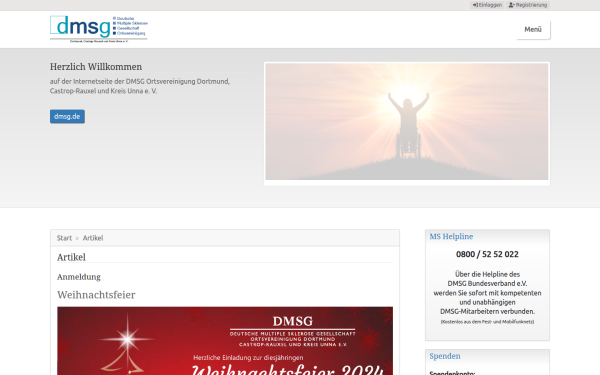The height and width of the screenshot is (375, 600).
Task: Go to Start in breadcrumb
Action: 64,238
